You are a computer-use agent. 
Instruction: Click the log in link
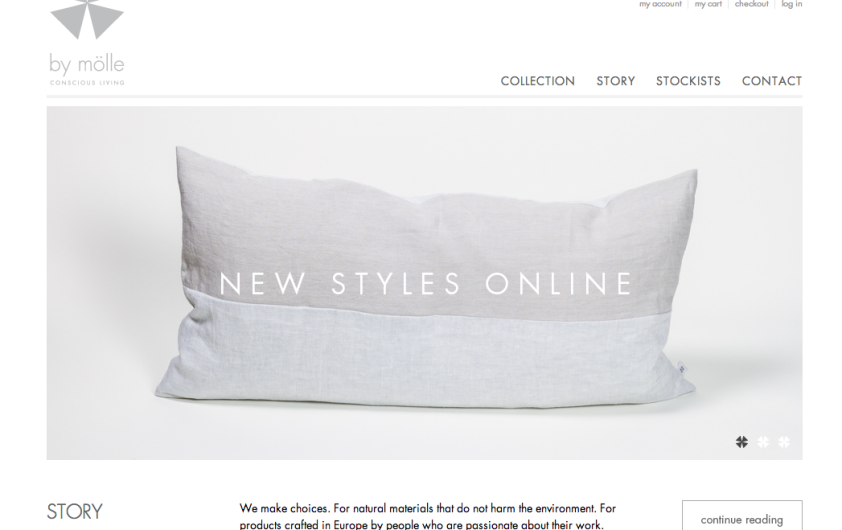click(792, 4)
